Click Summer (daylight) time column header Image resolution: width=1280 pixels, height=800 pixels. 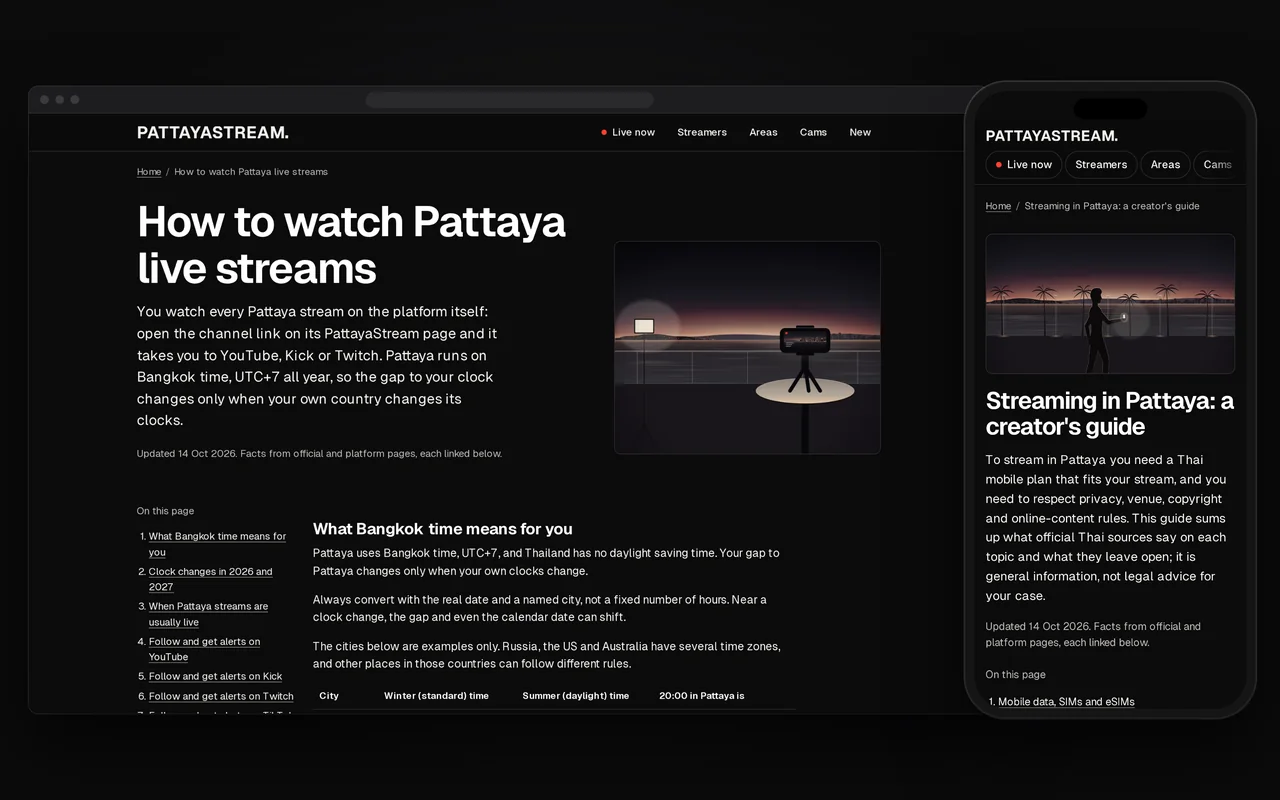[576, 696]
